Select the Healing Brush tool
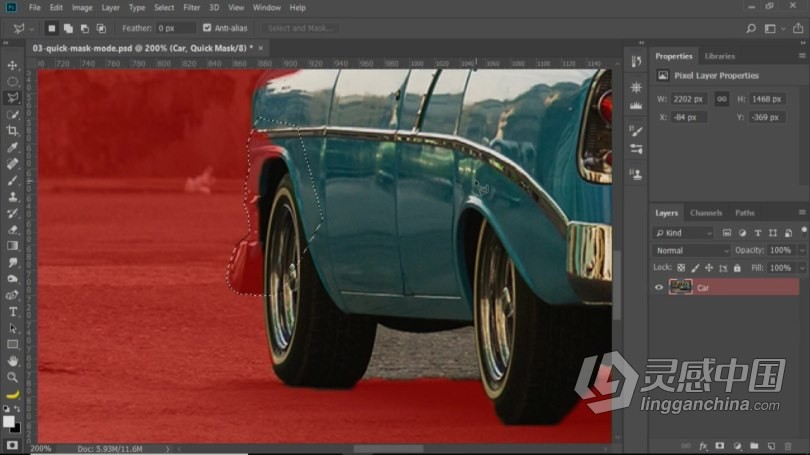This screenshot has width=810, height=455. (x=12, y=164)
